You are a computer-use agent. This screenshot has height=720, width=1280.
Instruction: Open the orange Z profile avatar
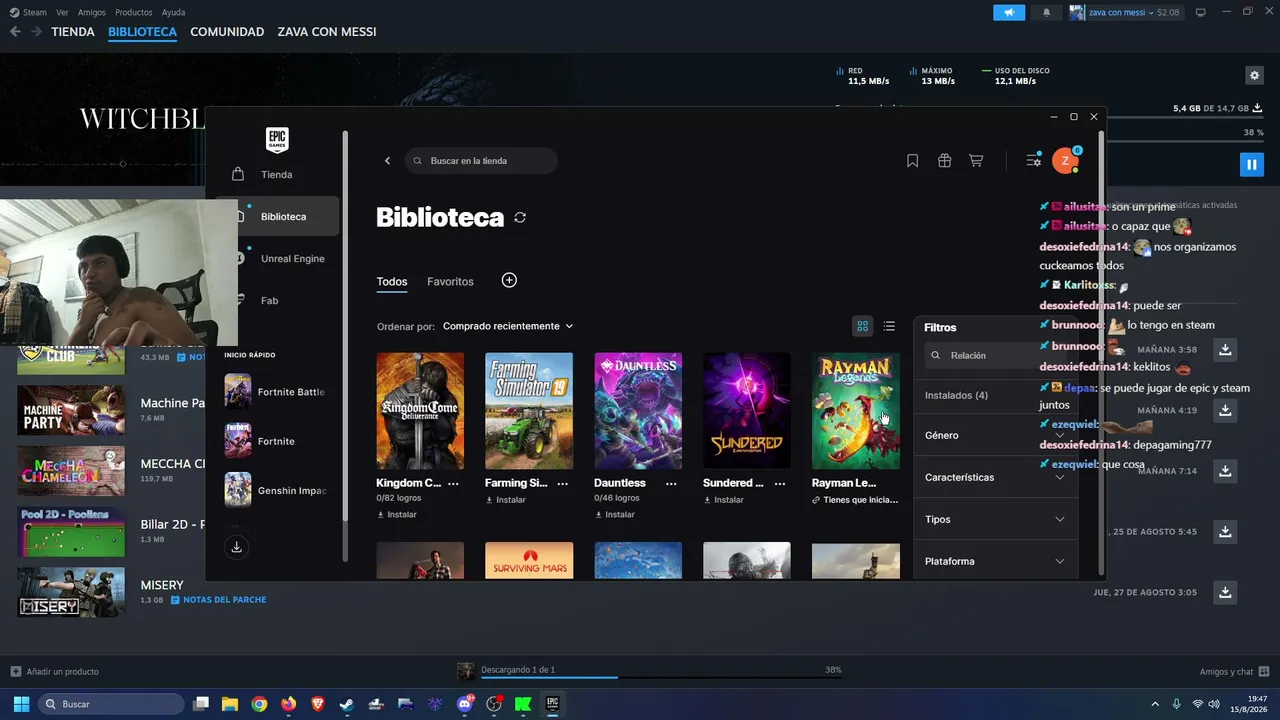1066,160
